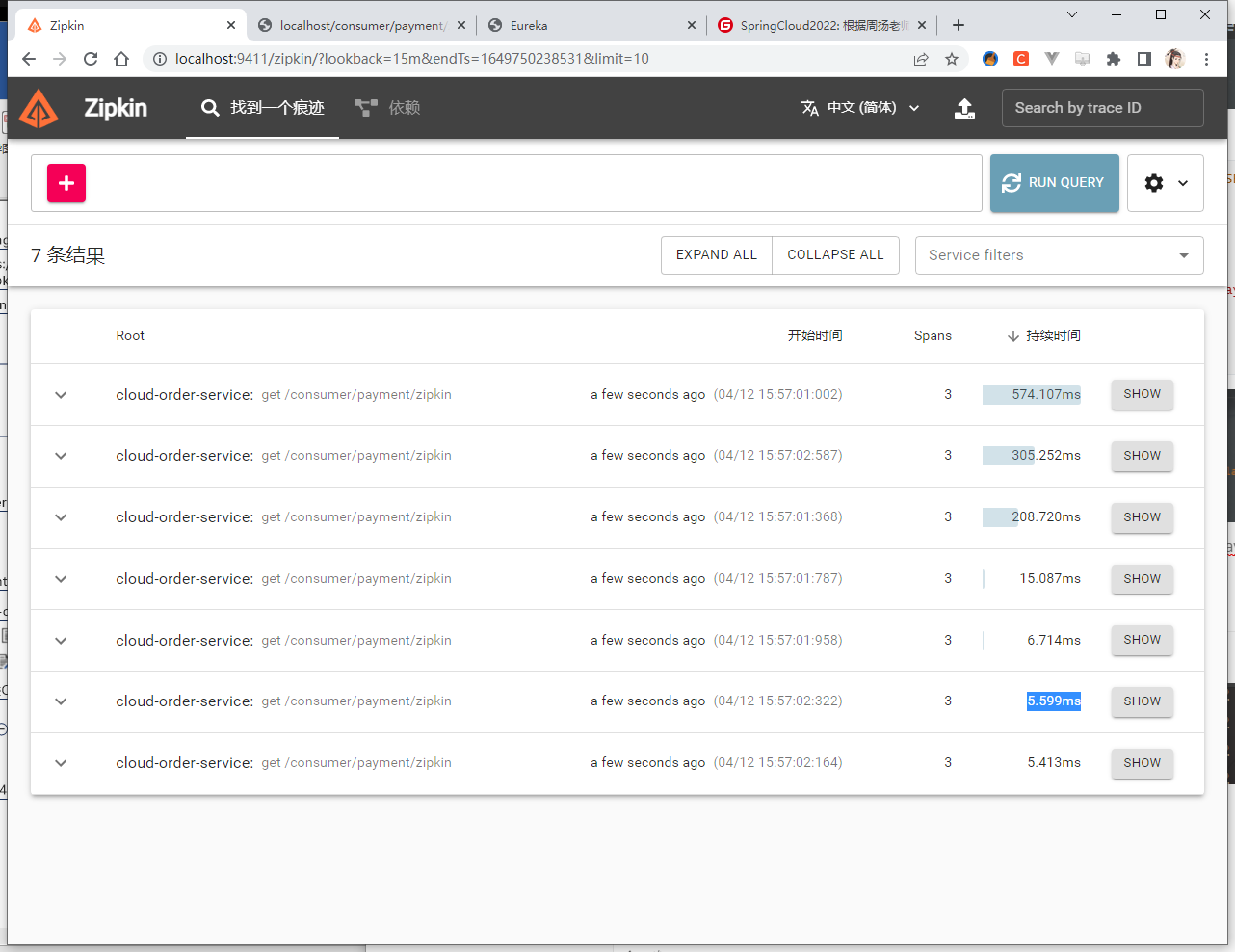Bookmark page with the star icon
The image size is (1235, 952).
coord(952,59)
